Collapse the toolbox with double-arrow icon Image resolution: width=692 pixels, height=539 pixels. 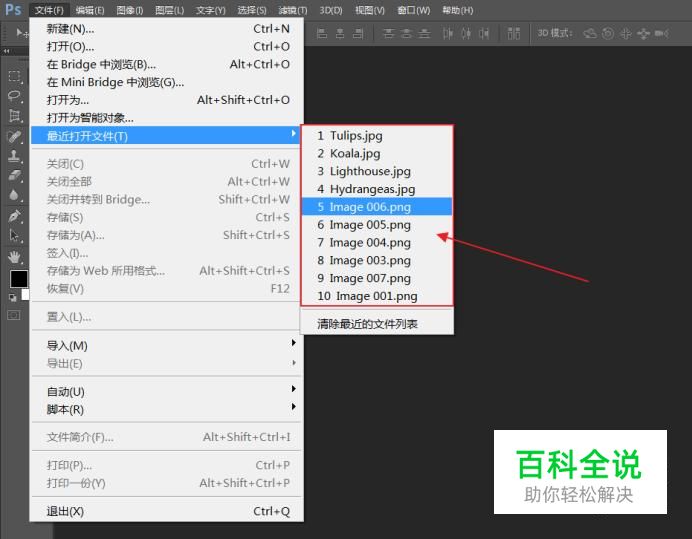coord(6,51)
